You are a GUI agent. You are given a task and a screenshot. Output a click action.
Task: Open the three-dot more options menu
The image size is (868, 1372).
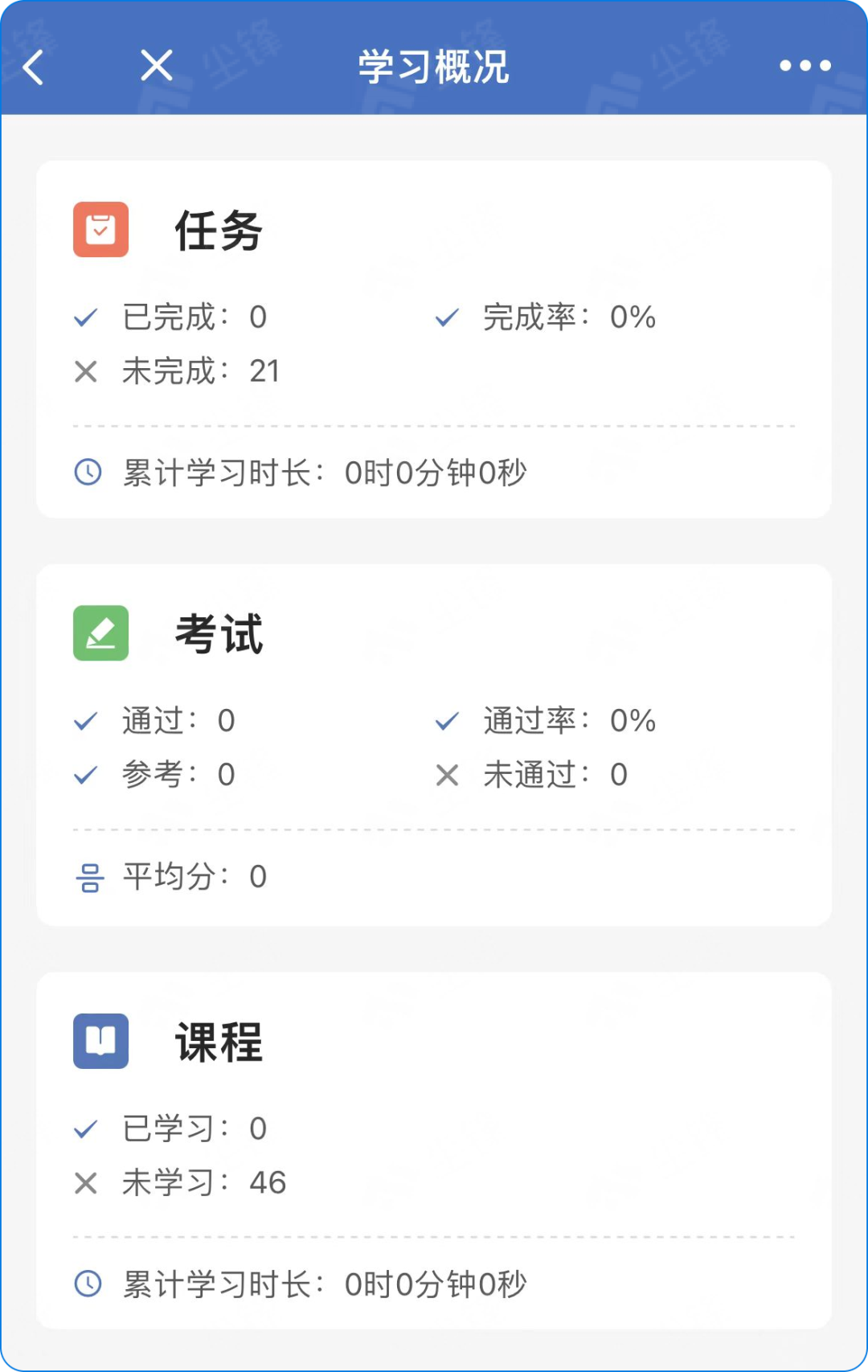click(805, 66)
